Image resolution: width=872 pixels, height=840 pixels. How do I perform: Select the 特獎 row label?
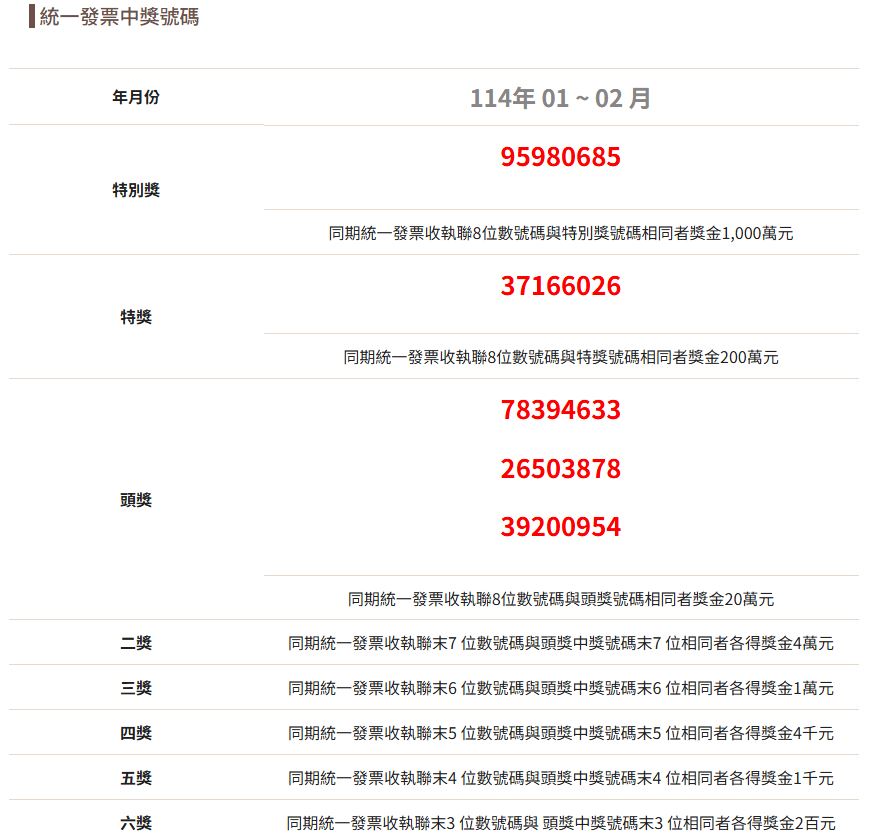(136, 317)
